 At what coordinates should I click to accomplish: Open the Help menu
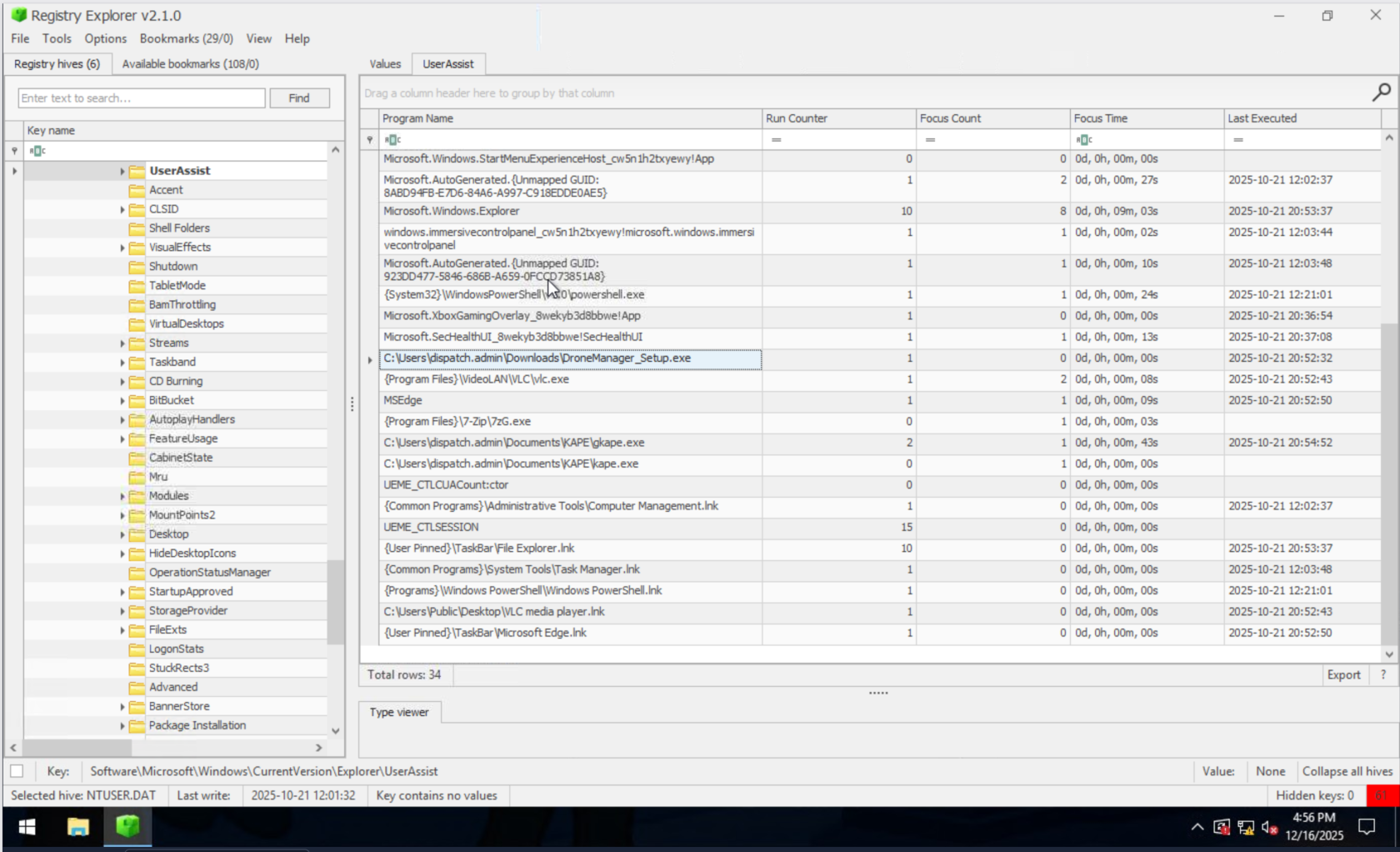[297, 38]
